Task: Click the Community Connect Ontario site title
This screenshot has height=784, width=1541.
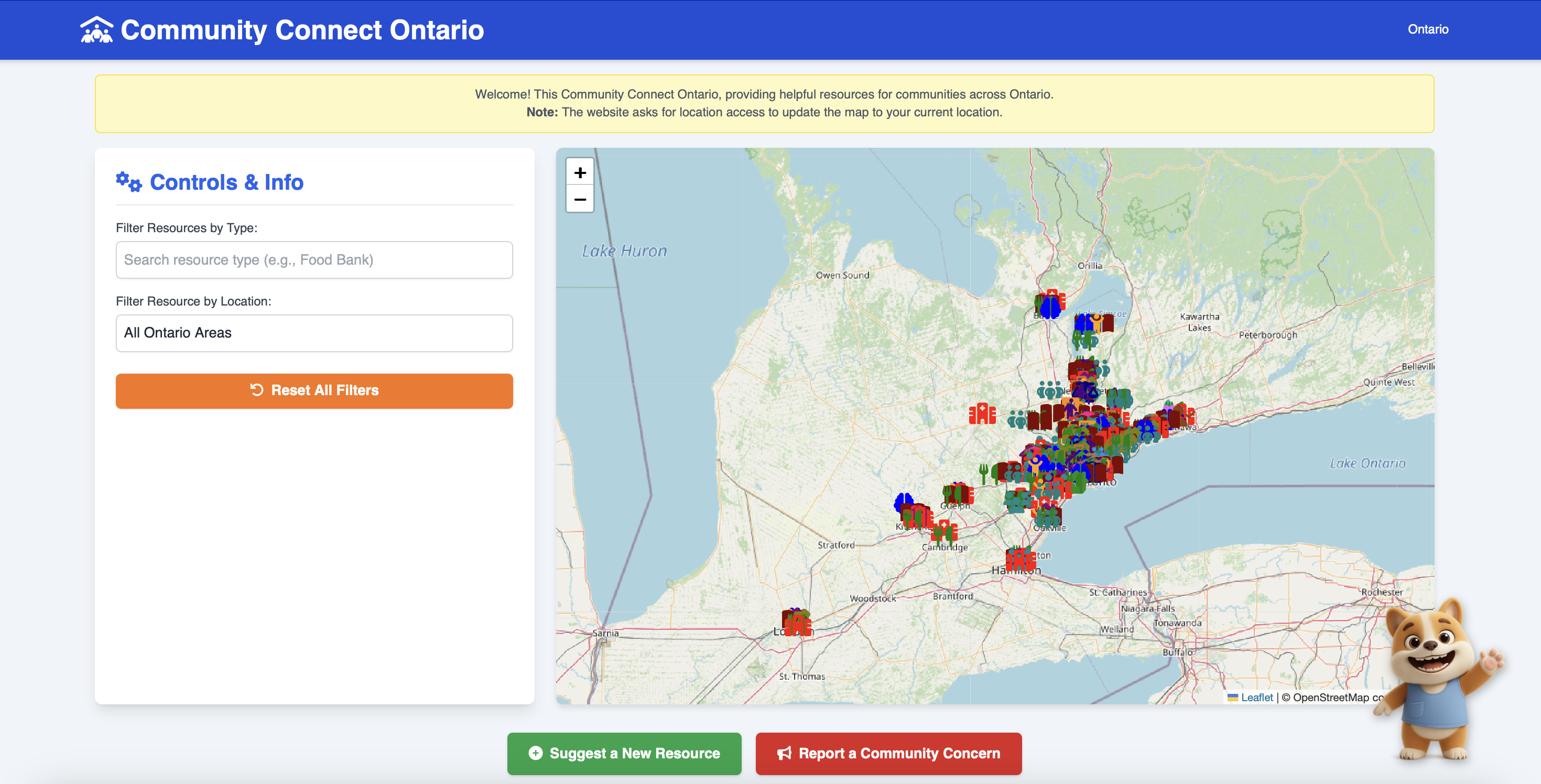Action: coord(302,29)
